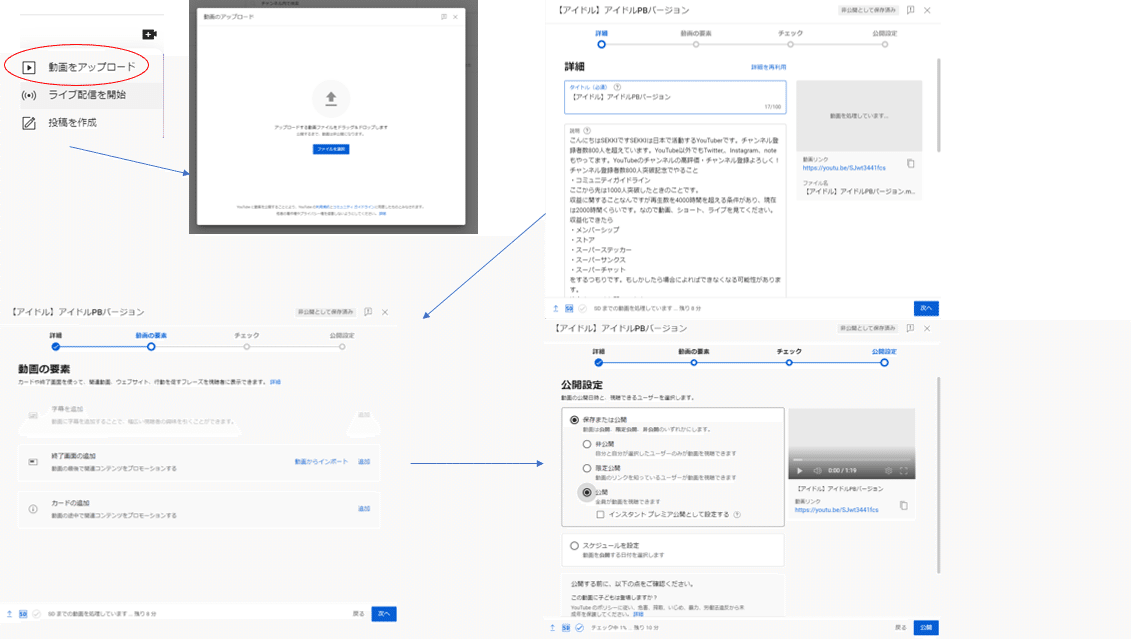Click feedback icon in 動画の要素 dialog header

tap(368, 312)
